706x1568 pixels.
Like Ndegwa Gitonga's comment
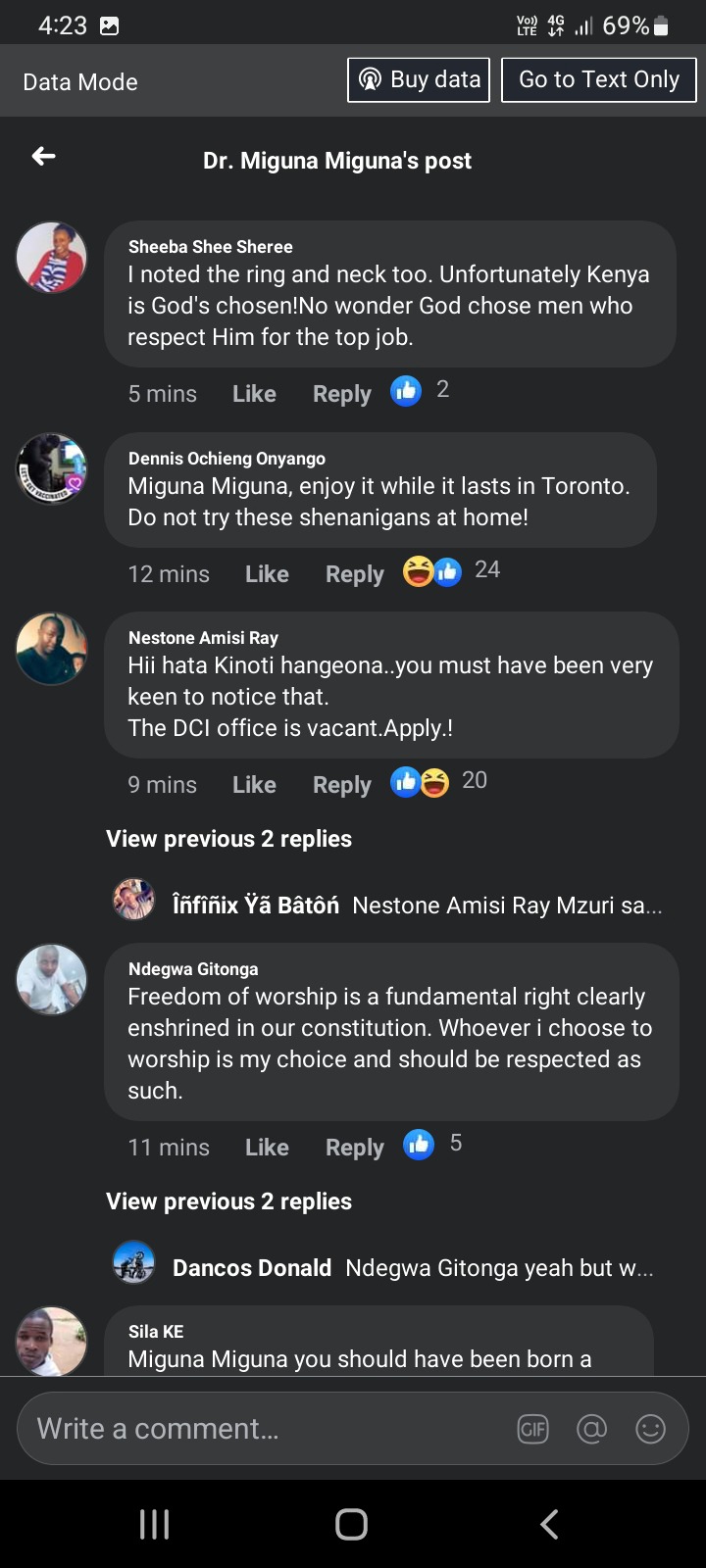click(267, 1148)
